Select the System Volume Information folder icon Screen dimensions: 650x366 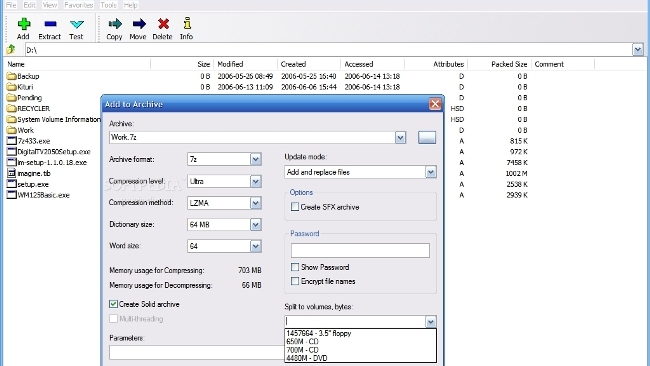coord(12,119)
